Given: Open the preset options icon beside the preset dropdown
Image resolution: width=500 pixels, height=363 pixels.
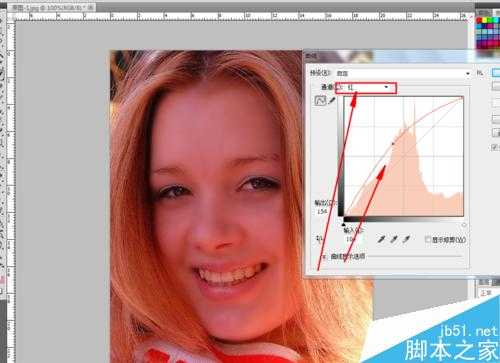Looking at the screenshot, I should 480,73.
